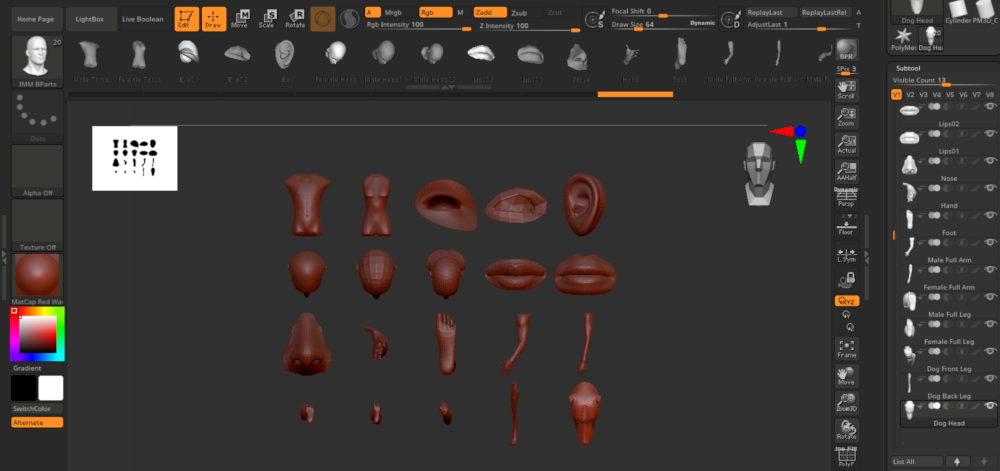The image size is (1000, 471).
Task: Click the BPR render button
Action: coord(846,51)
